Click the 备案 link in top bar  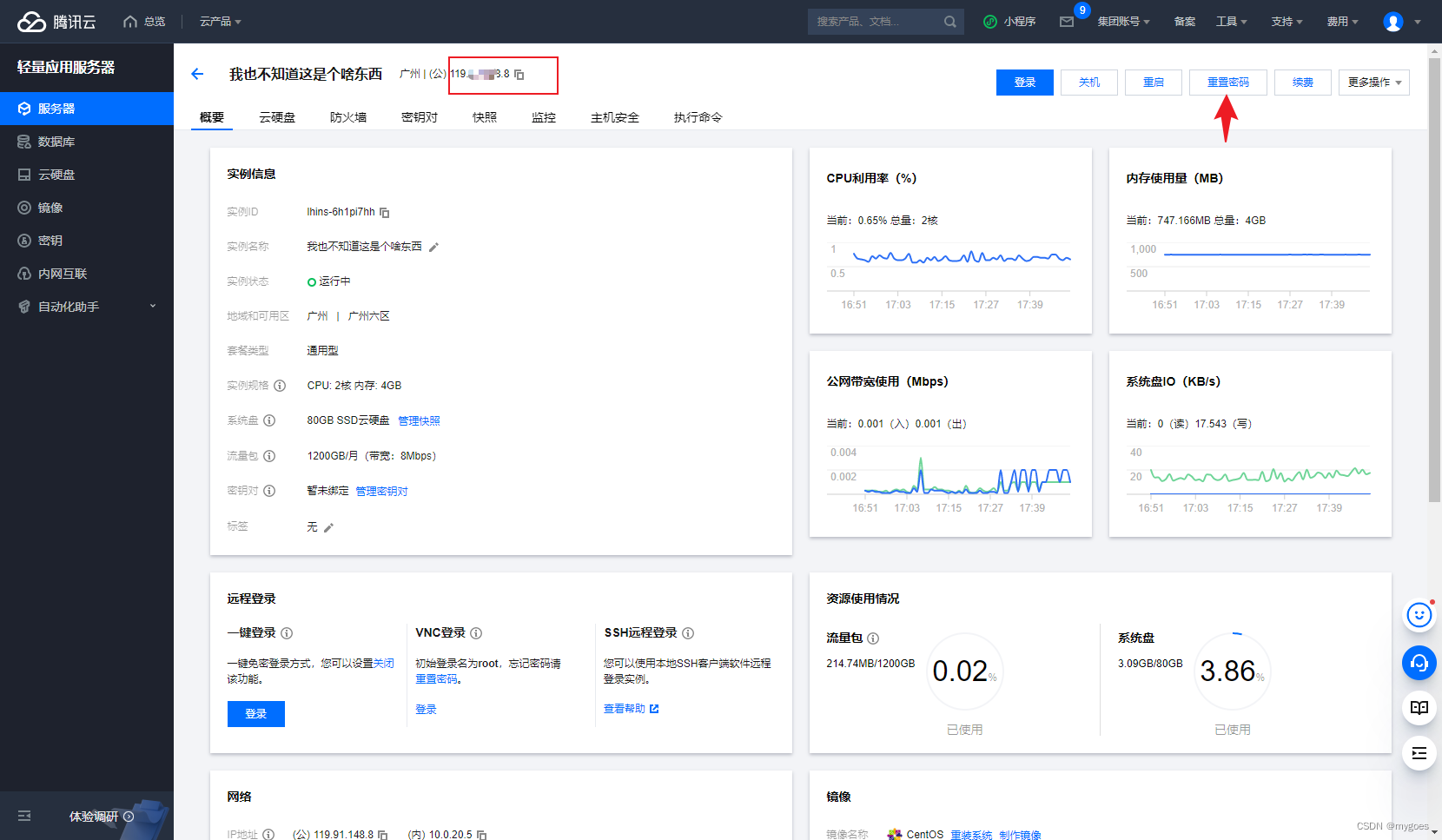(1185, 22)
